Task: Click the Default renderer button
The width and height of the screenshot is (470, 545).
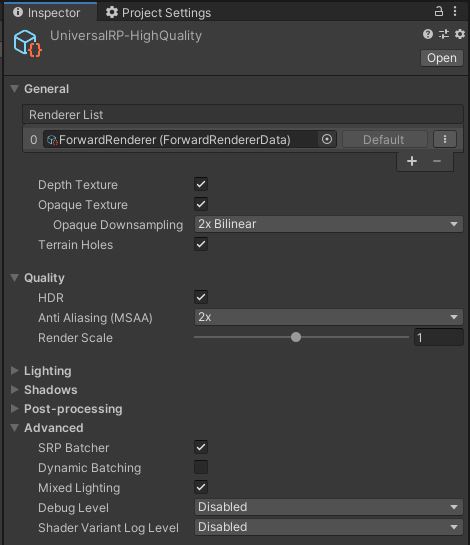Action: click(x=384, y=140)
